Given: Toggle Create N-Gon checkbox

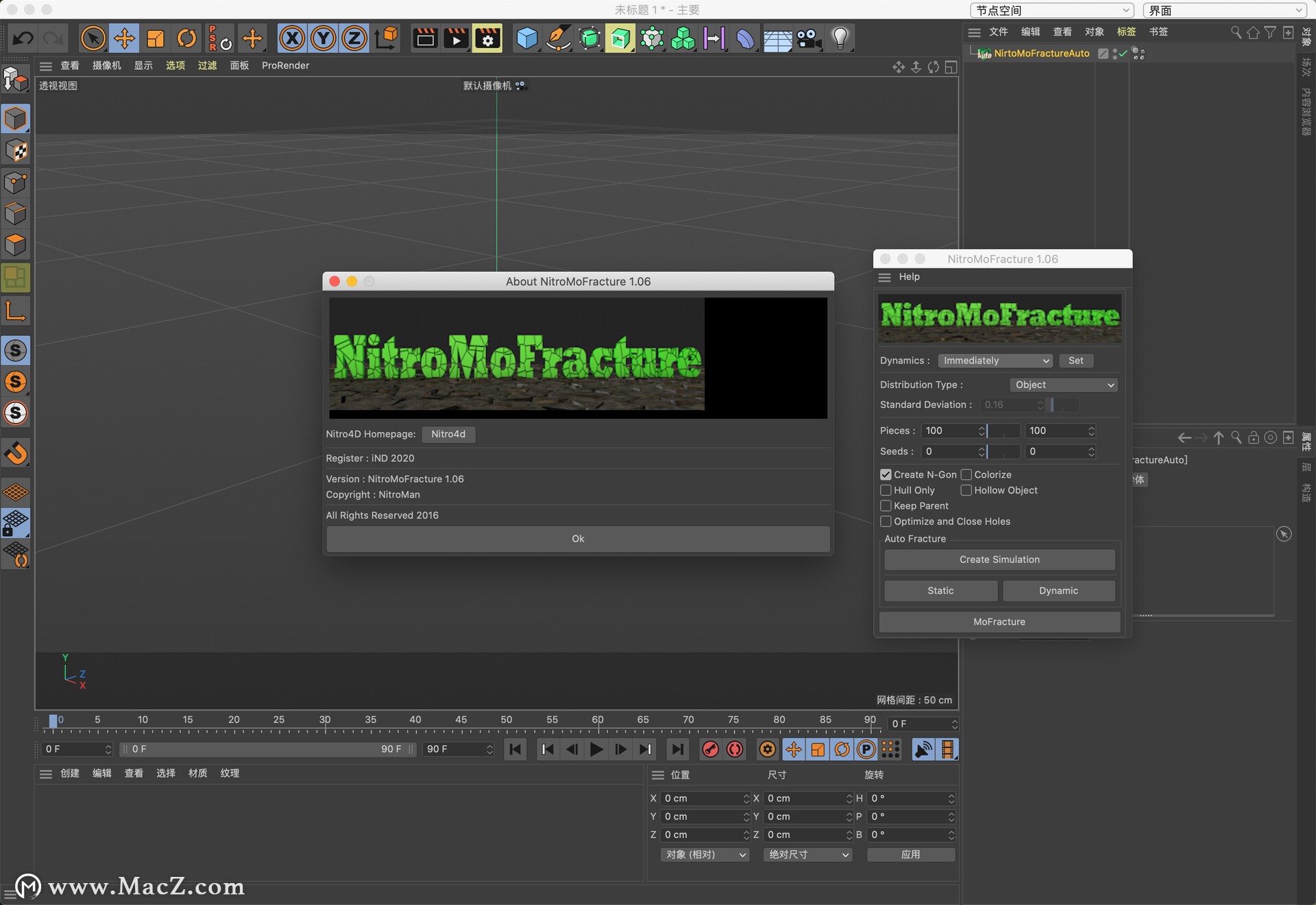Looking at the screenshot, I should coord(886,474).
